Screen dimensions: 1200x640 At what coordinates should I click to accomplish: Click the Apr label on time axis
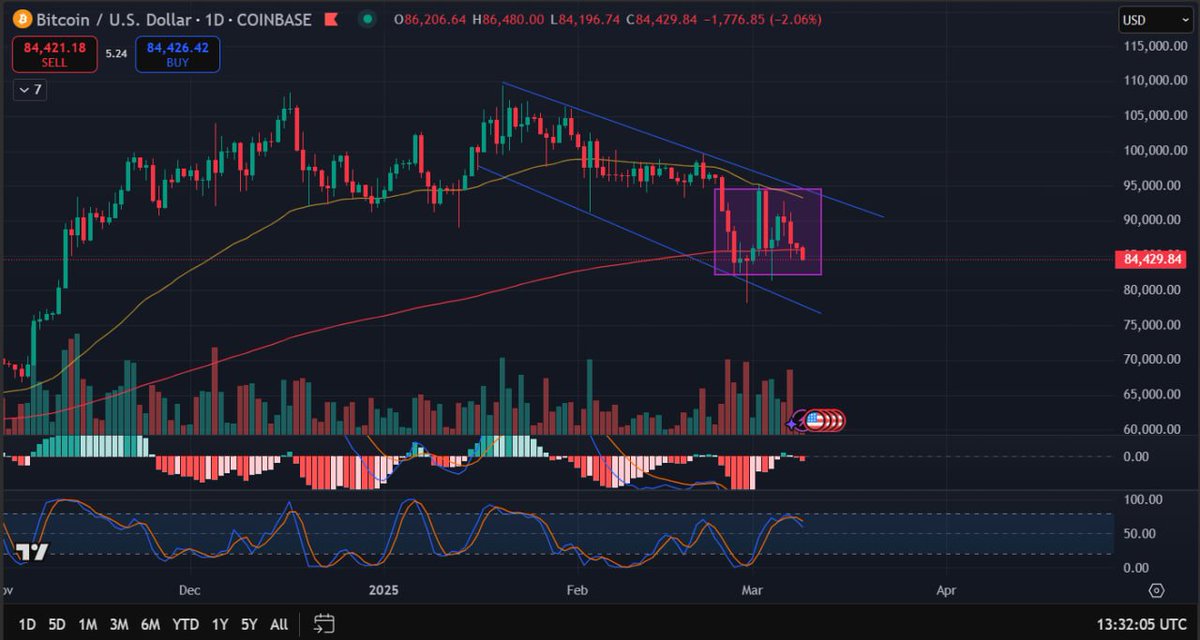[947, 591]
